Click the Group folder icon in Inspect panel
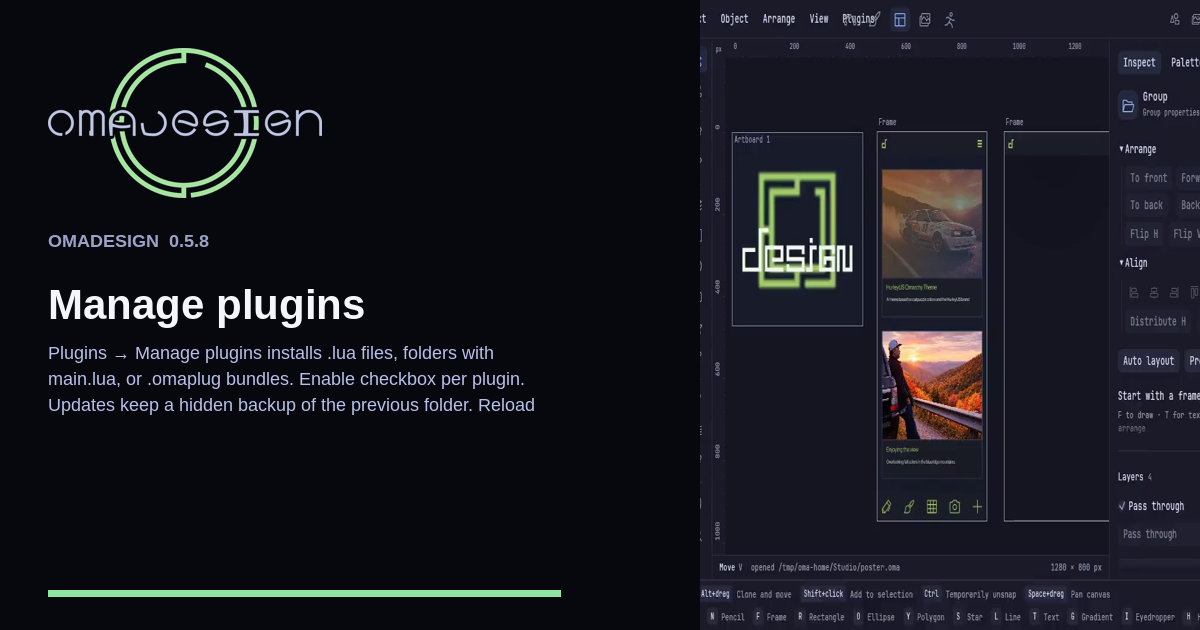Viewport: 1200px width, 630px height. pyautogui.click(x=1128, y=105)
